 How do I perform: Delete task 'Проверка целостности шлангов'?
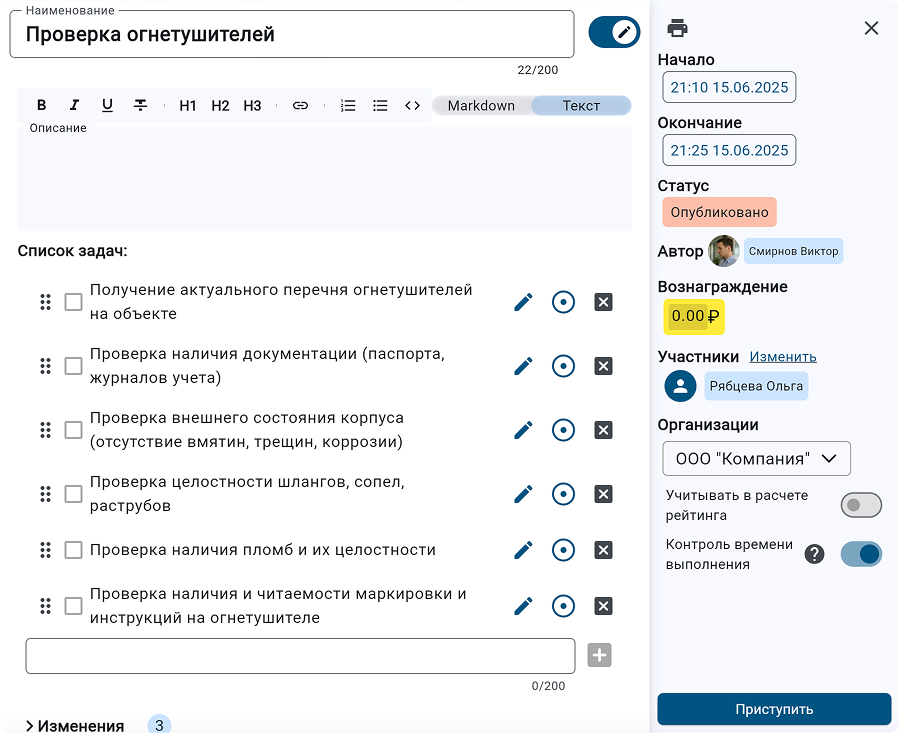click(x=603, y=494)
